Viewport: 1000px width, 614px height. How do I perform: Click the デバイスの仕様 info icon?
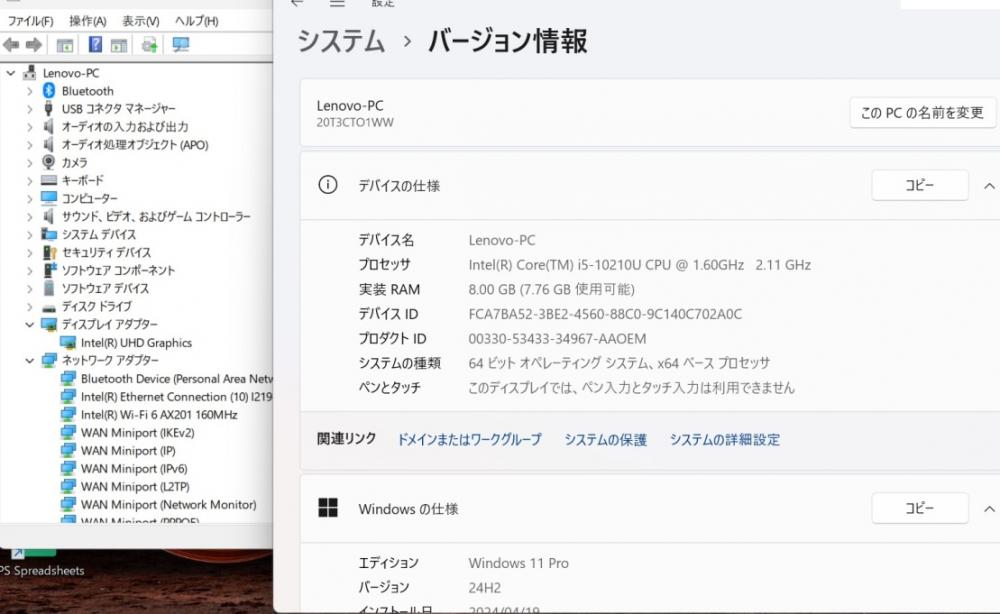tap(328, 185)
